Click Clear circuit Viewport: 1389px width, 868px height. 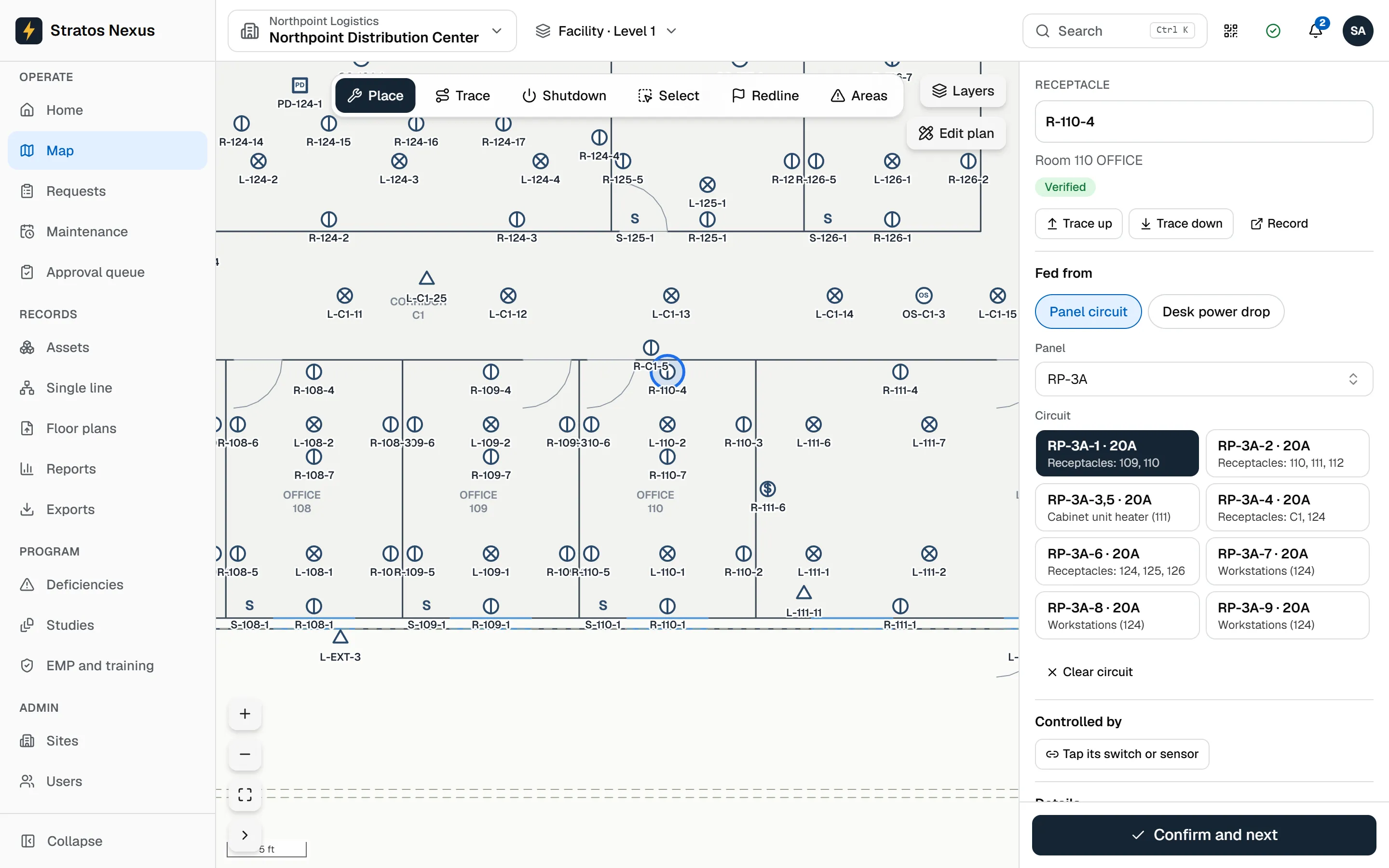tap(1089, 672)
